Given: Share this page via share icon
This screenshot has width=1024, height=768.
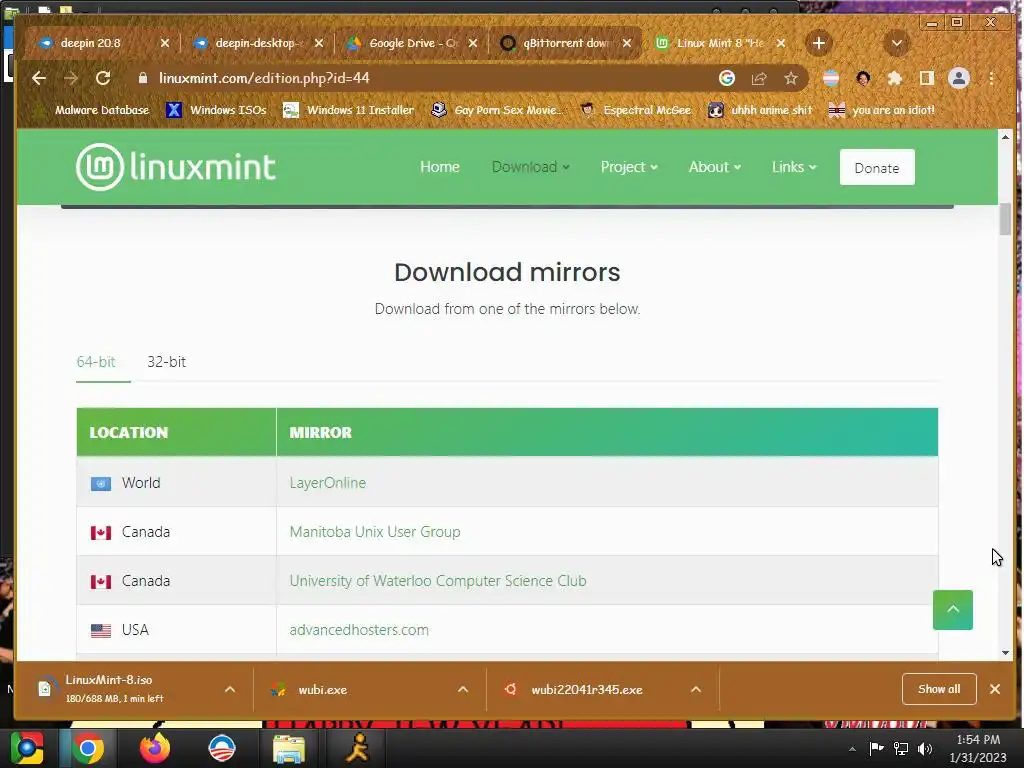Looking at the screenshot, I should point(759,78).
